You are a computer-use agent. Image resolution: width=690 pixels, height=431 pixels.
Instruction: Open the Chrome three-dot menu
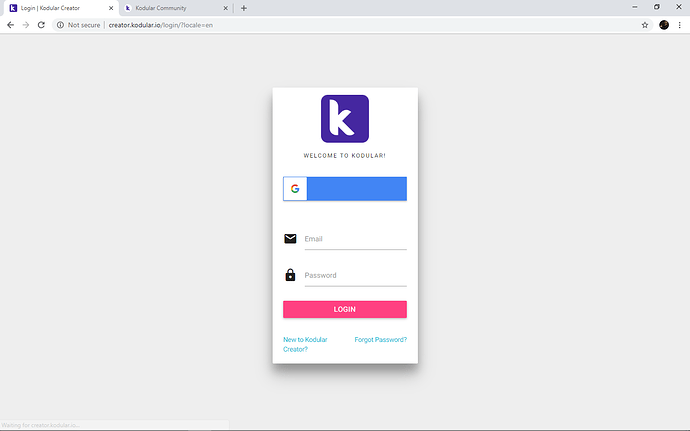pos(679,25)
